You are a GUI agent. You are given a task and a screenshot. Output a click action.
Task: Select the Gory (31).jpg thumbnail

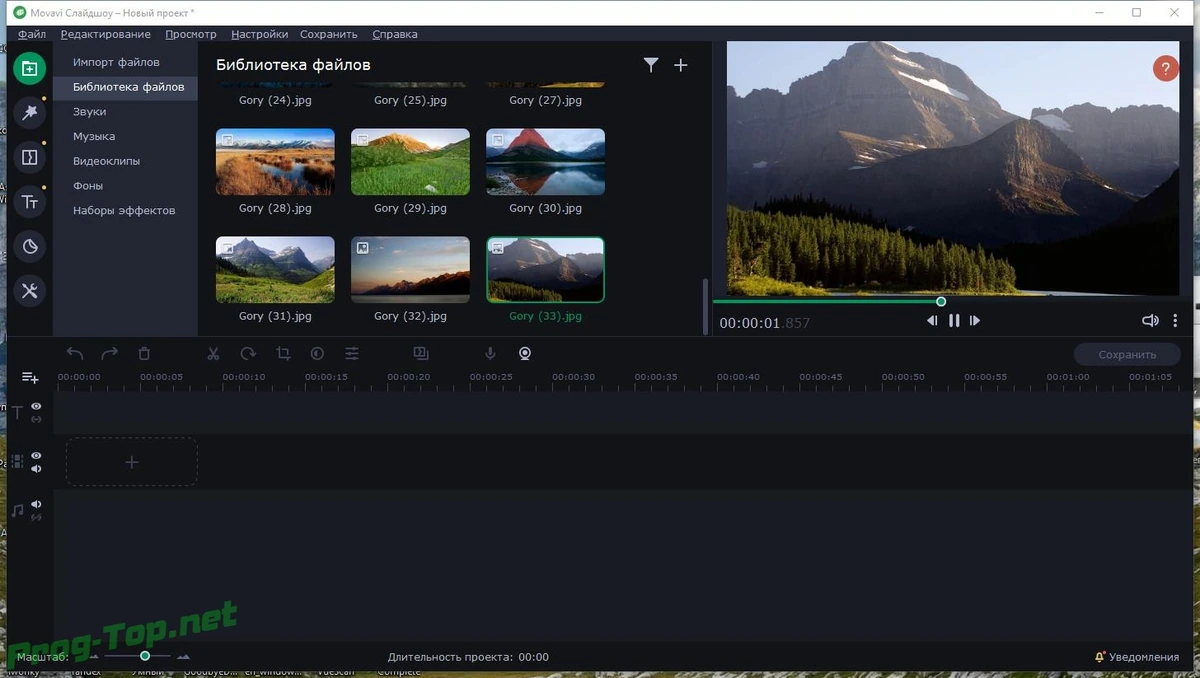(275, 270)
